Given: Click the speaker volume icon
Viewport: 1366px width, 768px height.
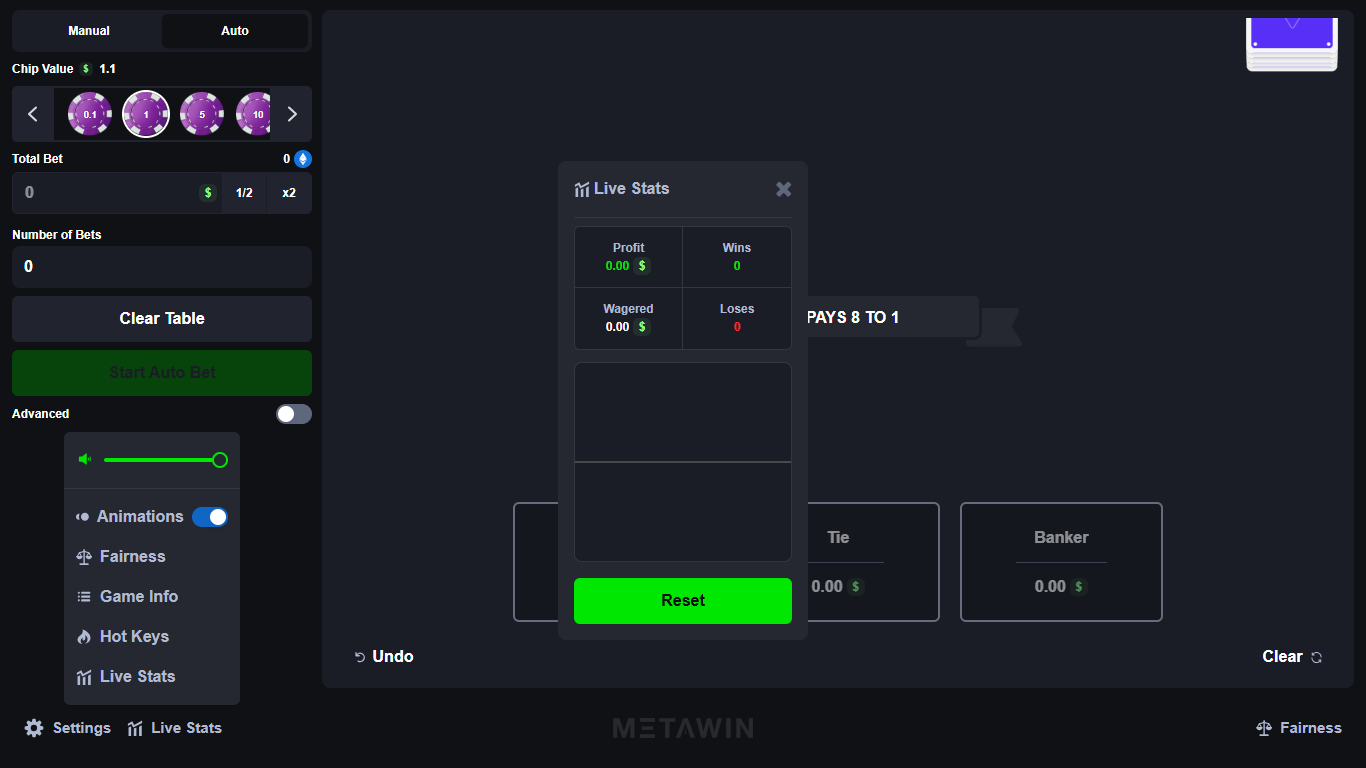Looking at the screenshot, I should 85,460.
